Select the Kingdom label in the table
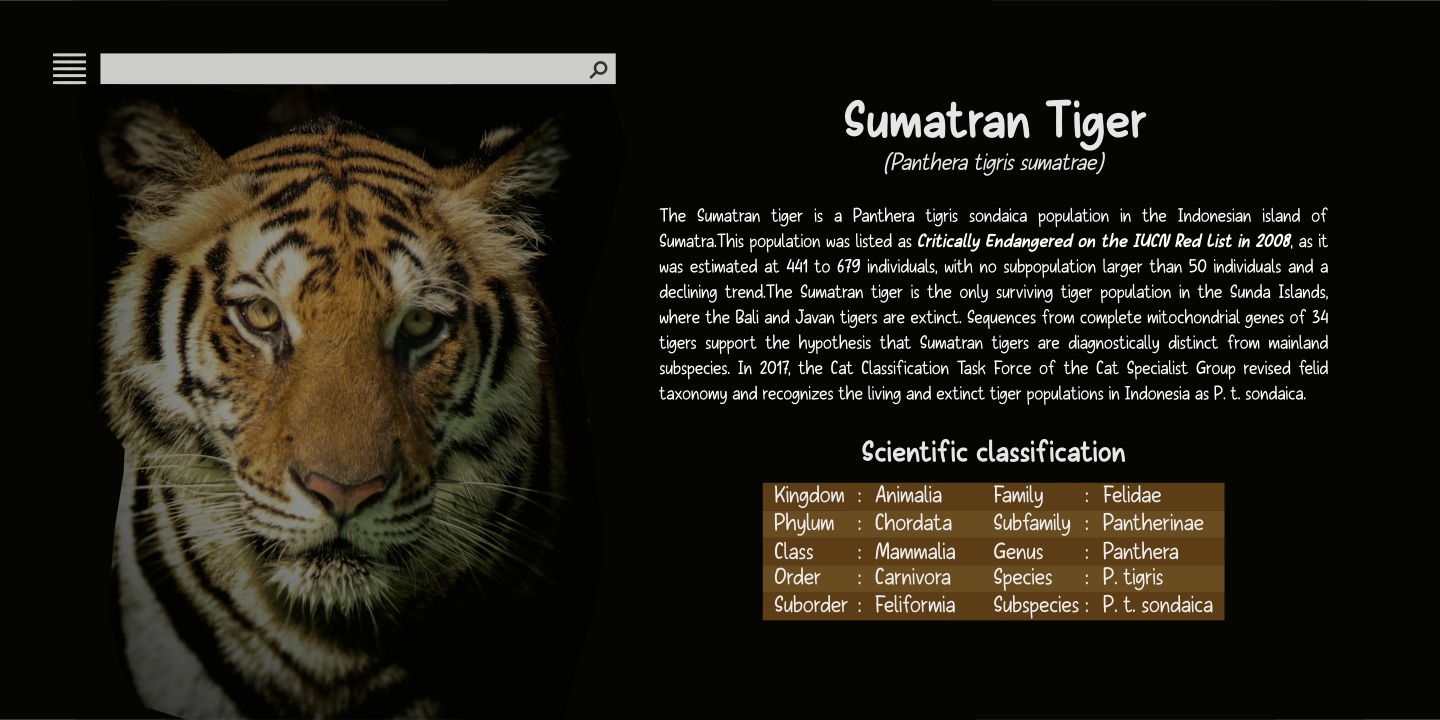1440x720 pixels. (x=808, y=496)
